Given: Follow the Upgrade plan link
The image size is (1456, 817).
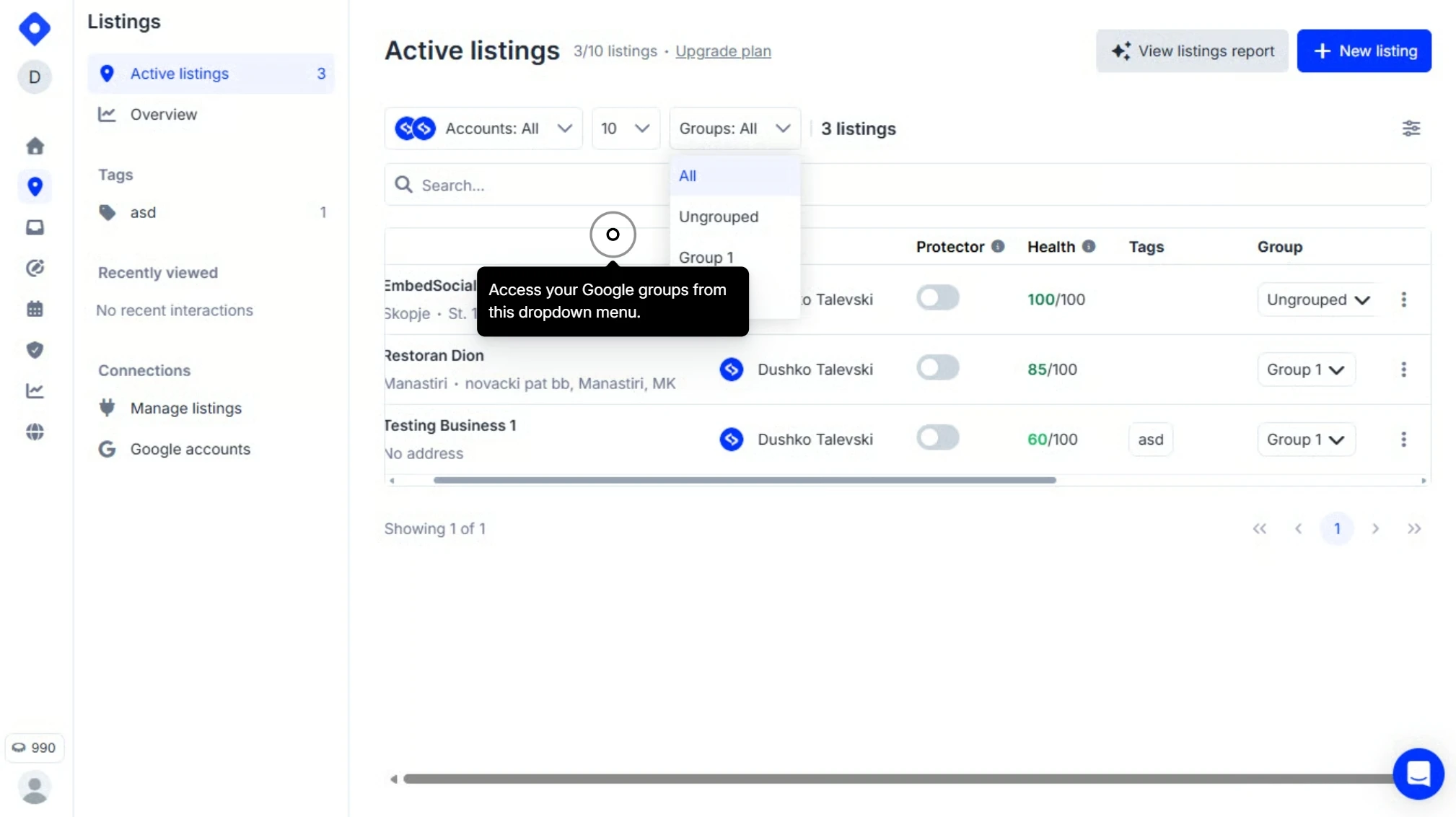Looking at the screenshot, I should pyautogui.click(x=723, y=51).
